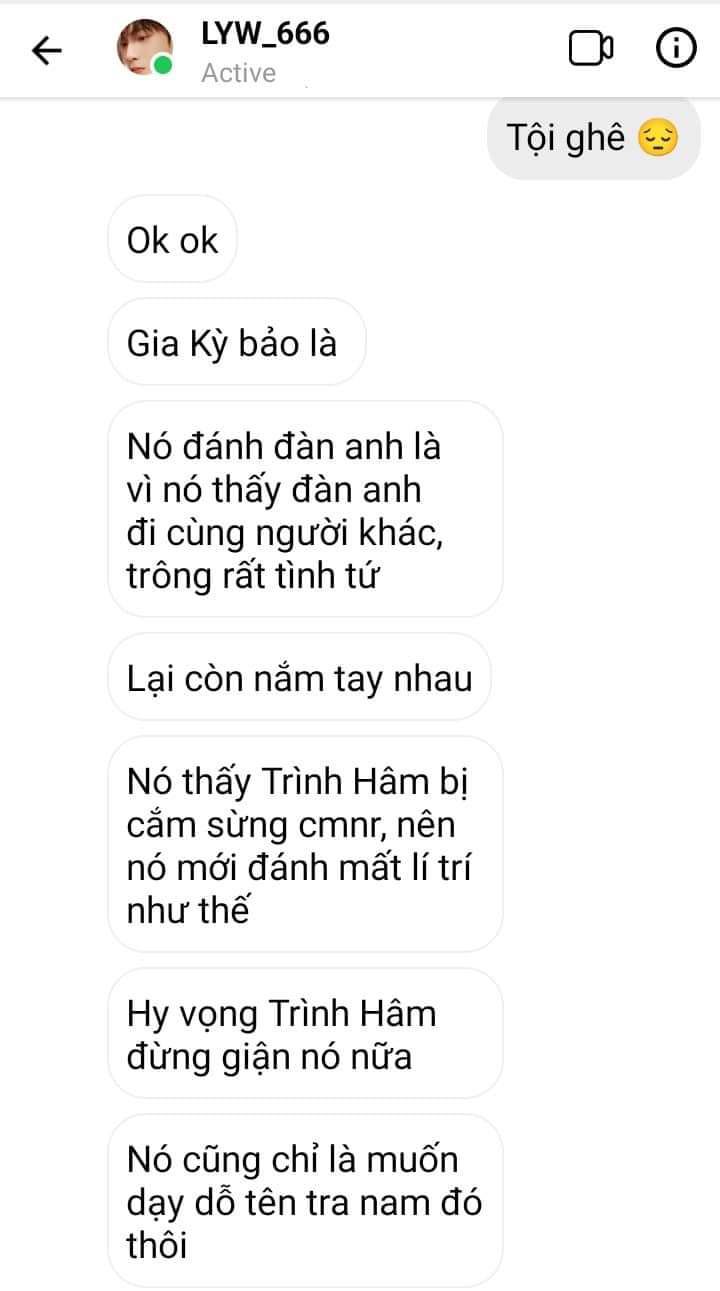The image size is (720, 1291).
Task: Tap the 'thôi' word in last message
Action: point(158,1245)
